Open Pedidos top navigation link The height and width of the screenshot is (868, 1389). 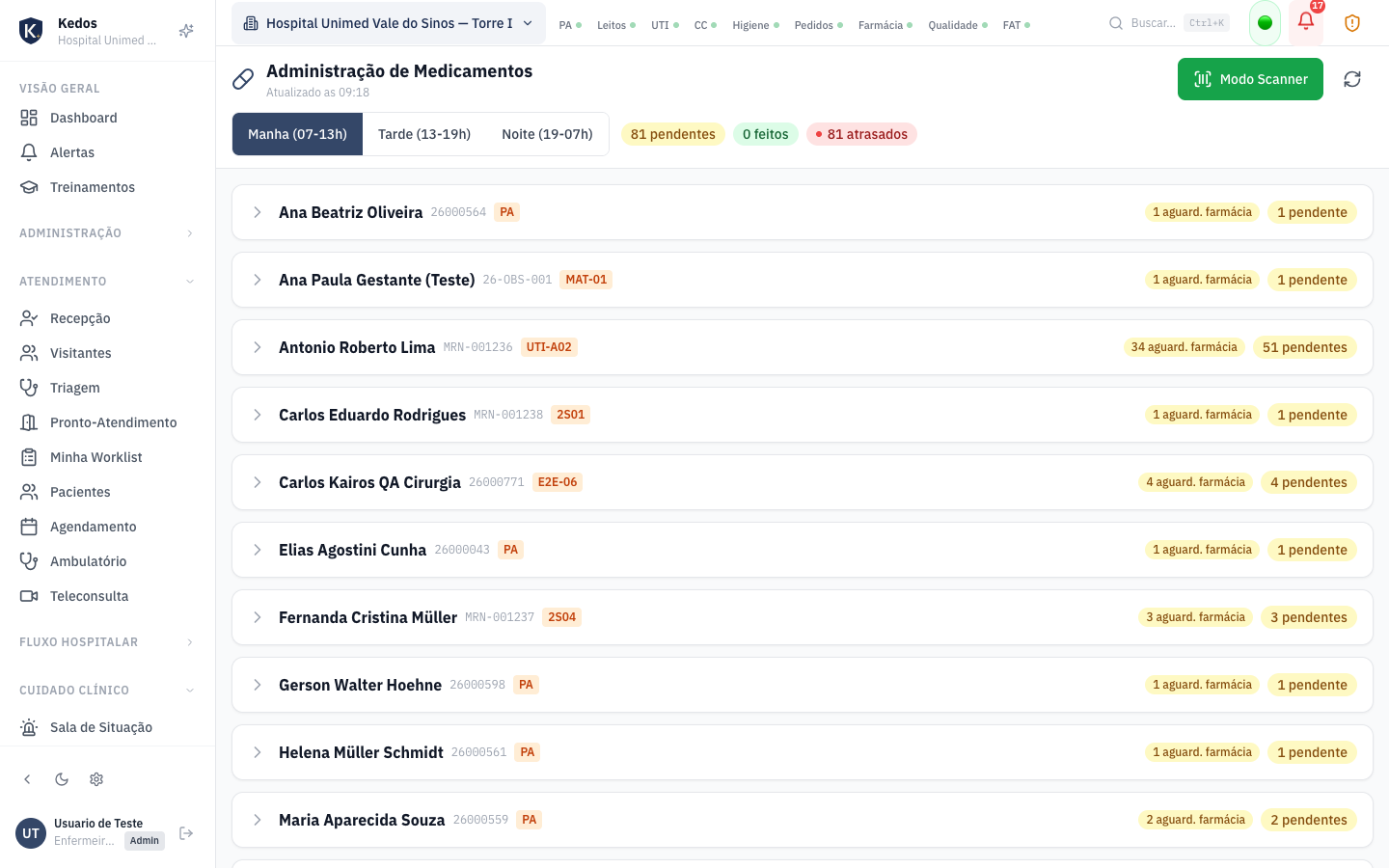point(819,25)
